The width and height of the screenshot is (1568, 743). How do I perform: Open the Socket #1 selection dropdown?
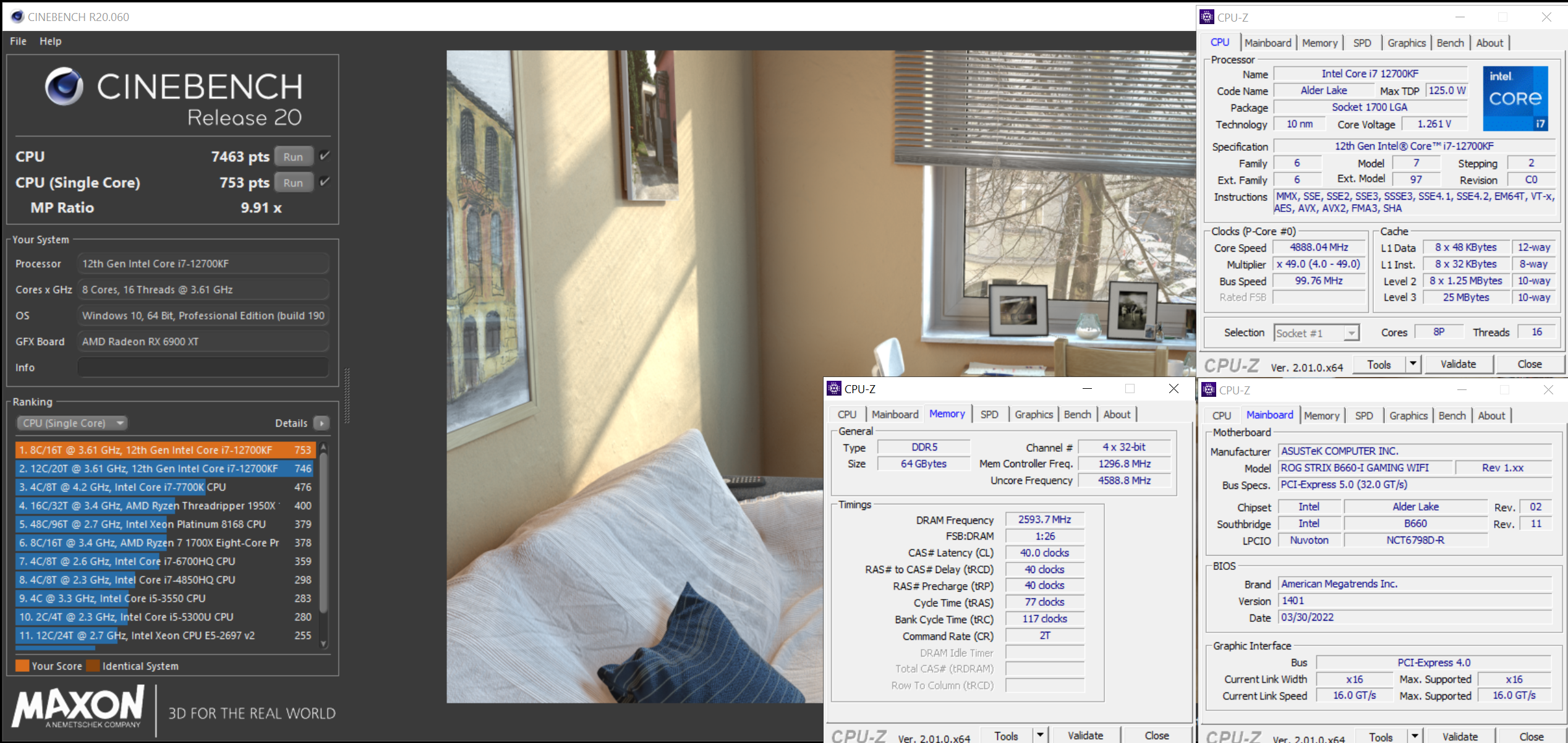[1316, 333]
